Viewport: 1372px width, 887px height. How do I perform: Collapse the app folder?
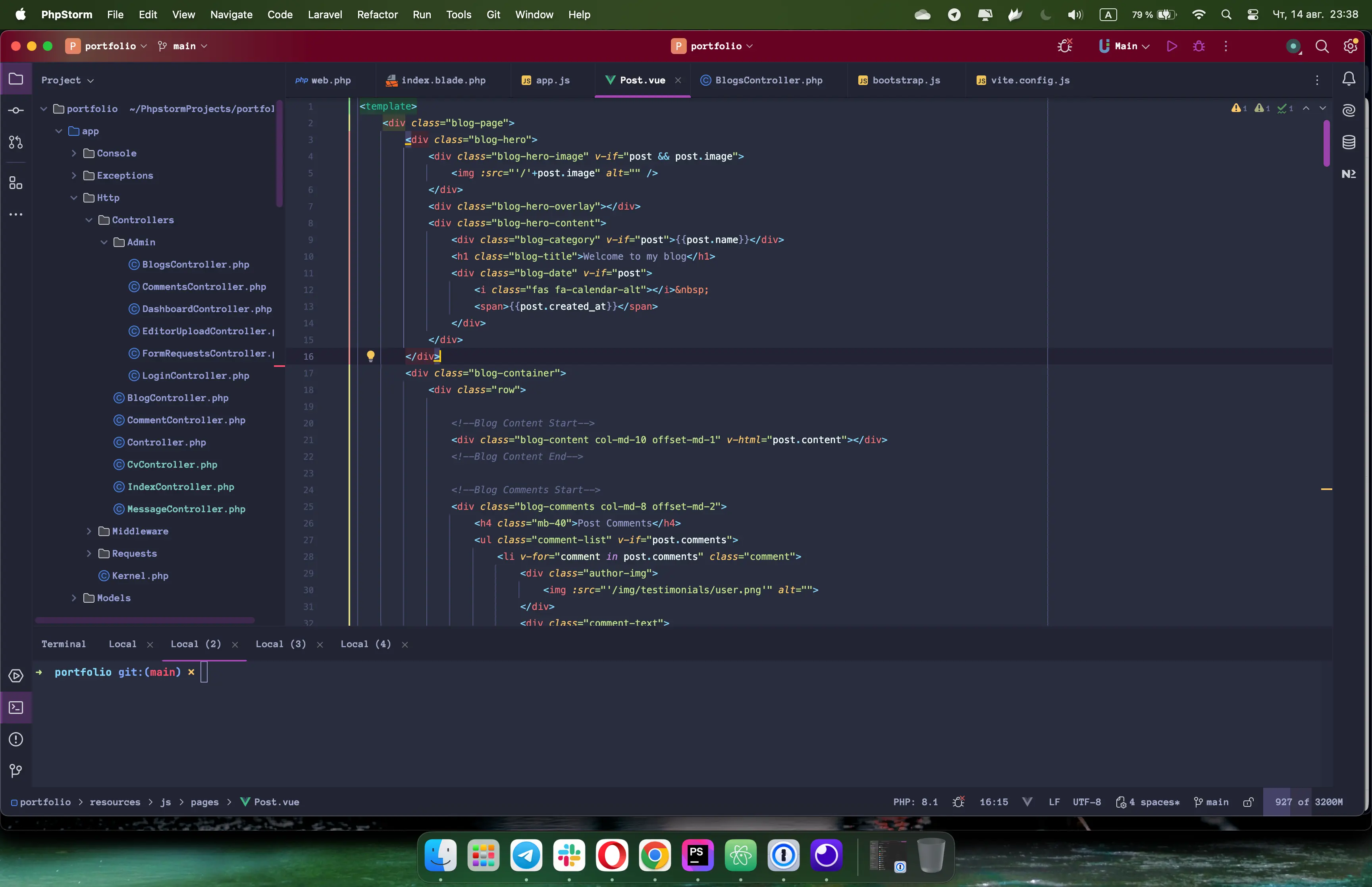[x=59, y=131]
